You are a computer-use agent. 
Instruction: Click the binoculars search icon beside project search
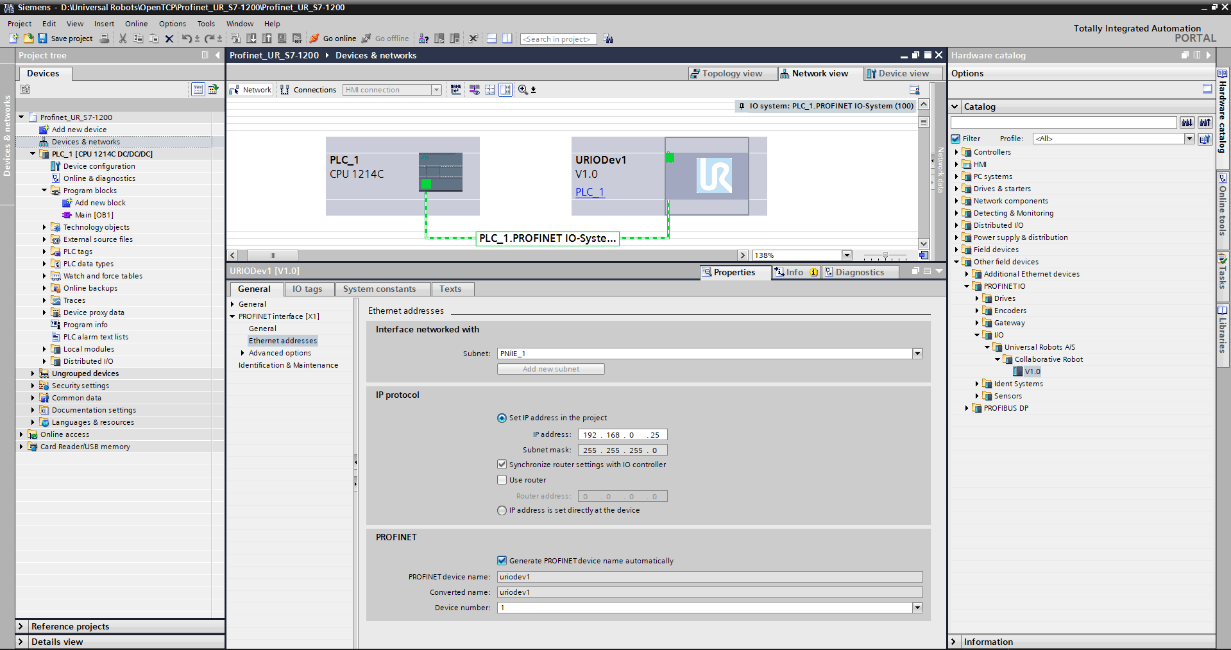(607, 38)
